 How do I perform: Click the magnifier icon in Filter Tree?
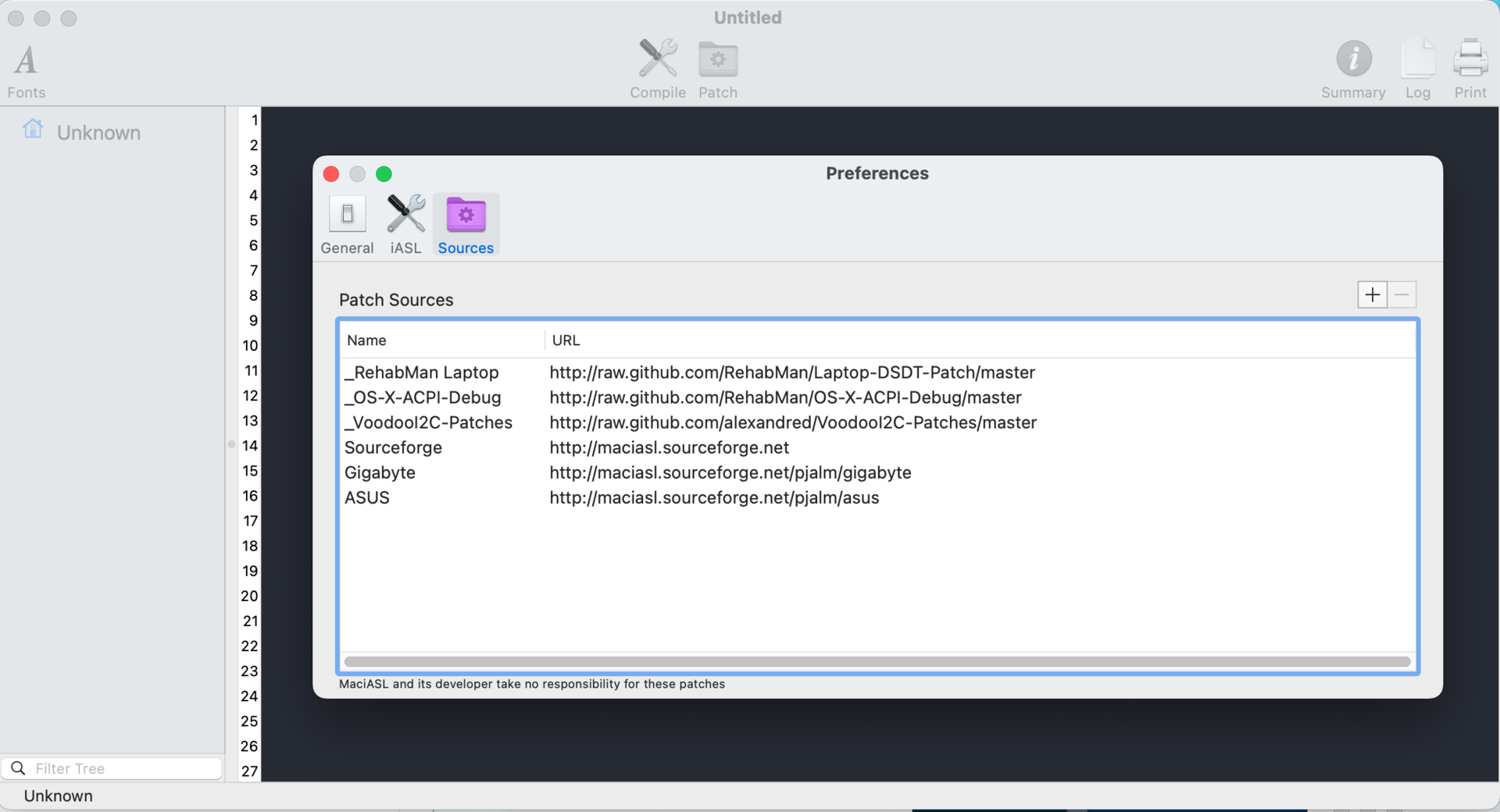(x=18, y=768)
